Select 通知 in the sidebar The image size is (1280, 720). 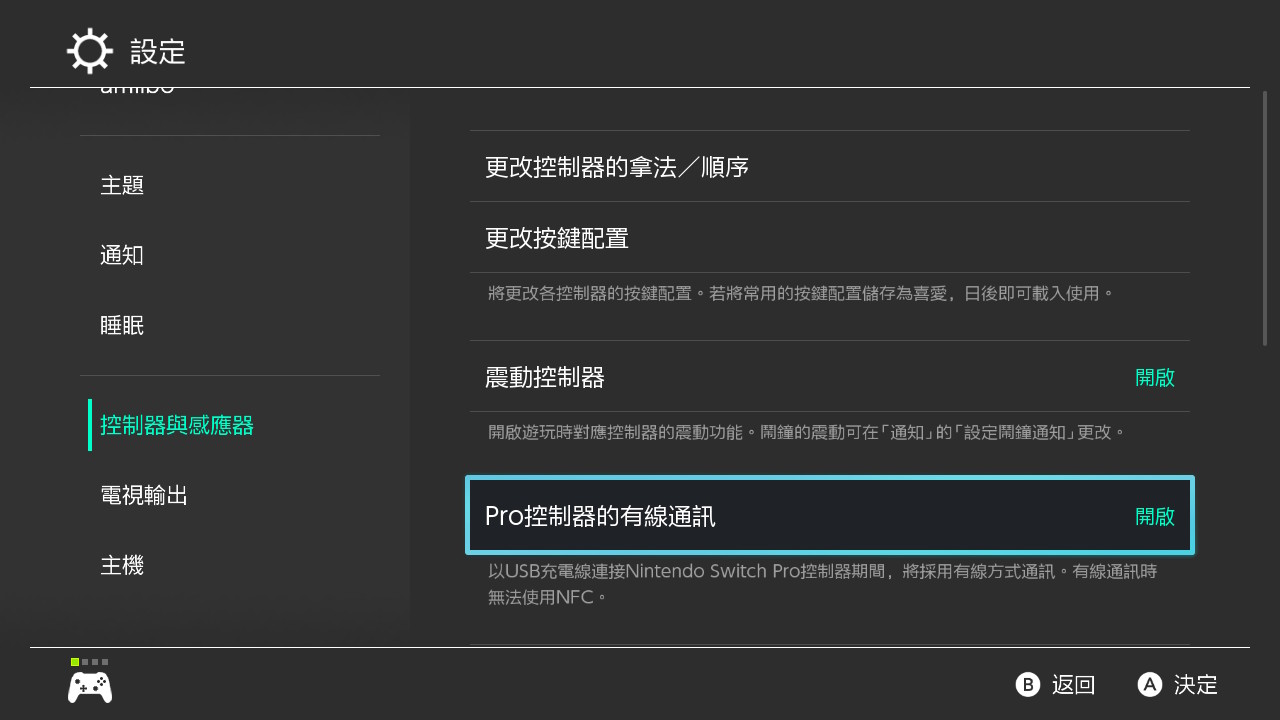(123, 256)
